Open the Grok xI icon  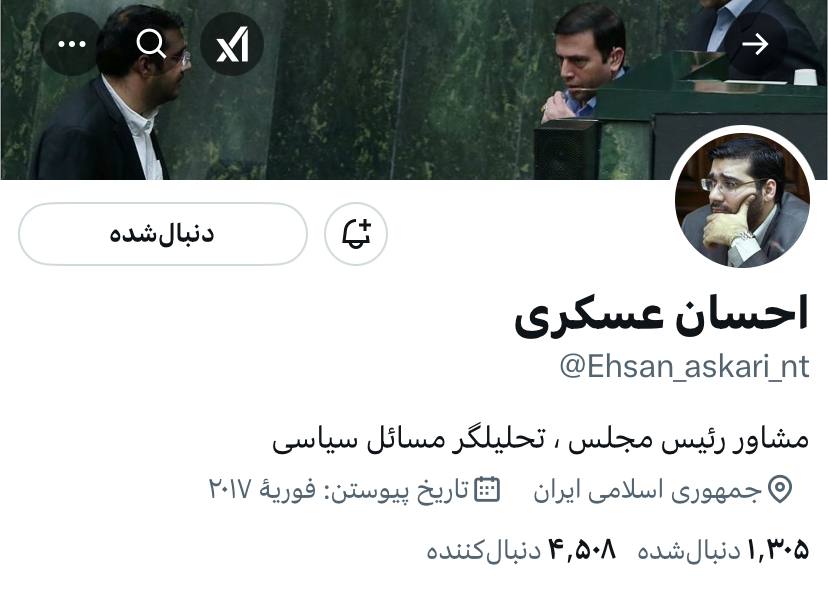(232, 44)
